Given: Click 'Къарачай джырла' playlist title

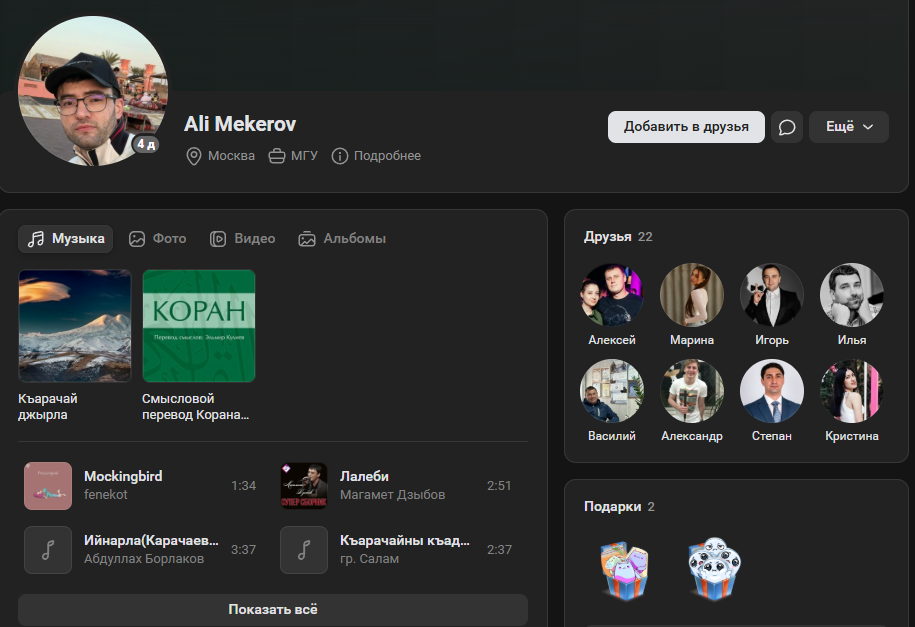Looking at the screenshot, I should point(48,406).
